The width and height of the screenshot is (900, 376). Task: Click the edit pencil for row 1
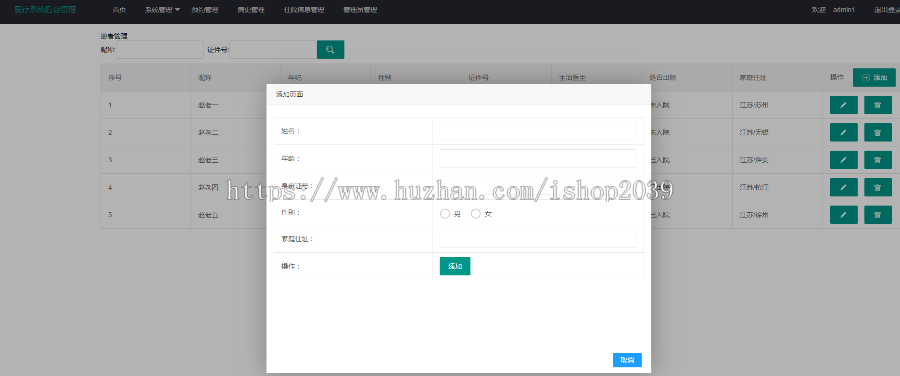[844, 105]
